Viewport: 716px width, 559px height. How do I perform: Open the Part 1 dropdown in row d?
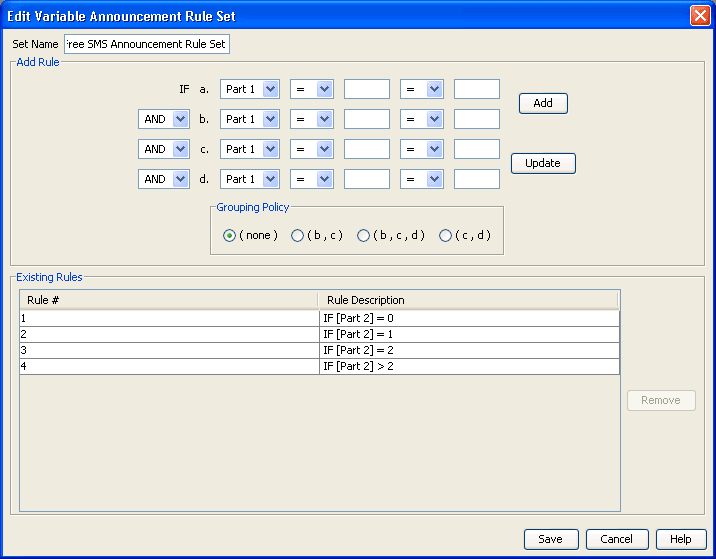pyautogui.click(x=250, y=179)
